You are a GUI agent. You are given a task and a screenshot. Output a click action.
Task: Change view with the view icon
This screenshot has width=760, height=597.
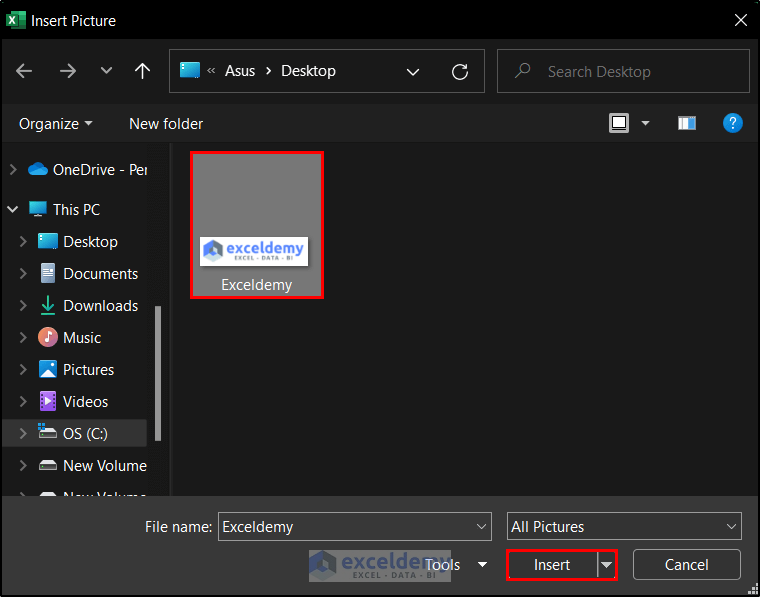click(x=619, y=123)
